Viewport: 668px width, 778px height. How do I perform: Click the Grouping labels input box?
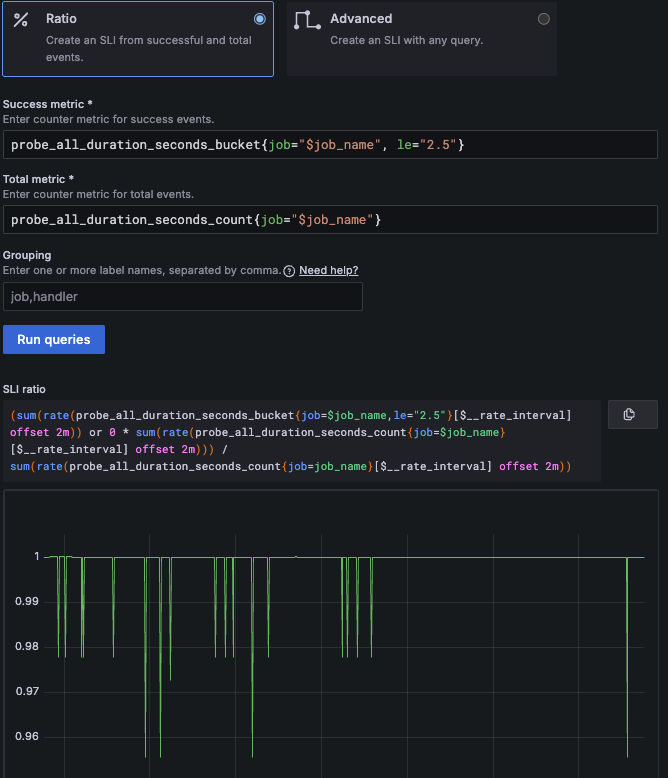coord(183,297)
